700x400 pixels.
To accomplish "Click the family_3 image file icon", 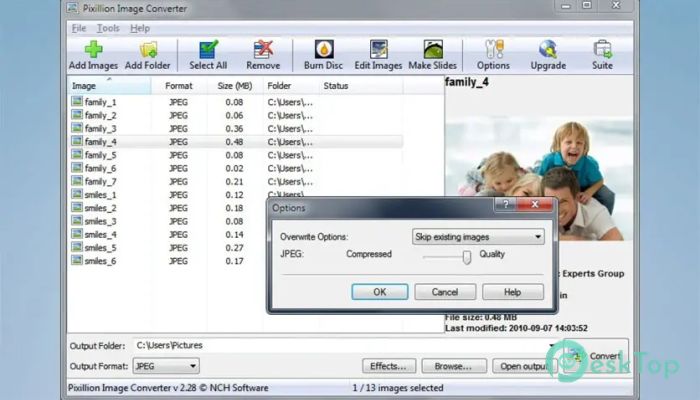I will (77, 128).
